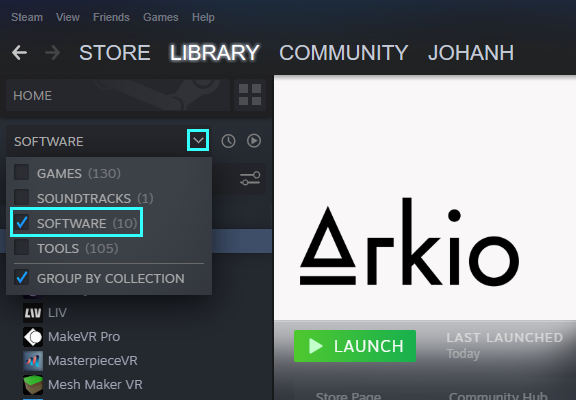Switch to the COMMUNITY tab
Screen dimensions: 576x400
point(343,53)
